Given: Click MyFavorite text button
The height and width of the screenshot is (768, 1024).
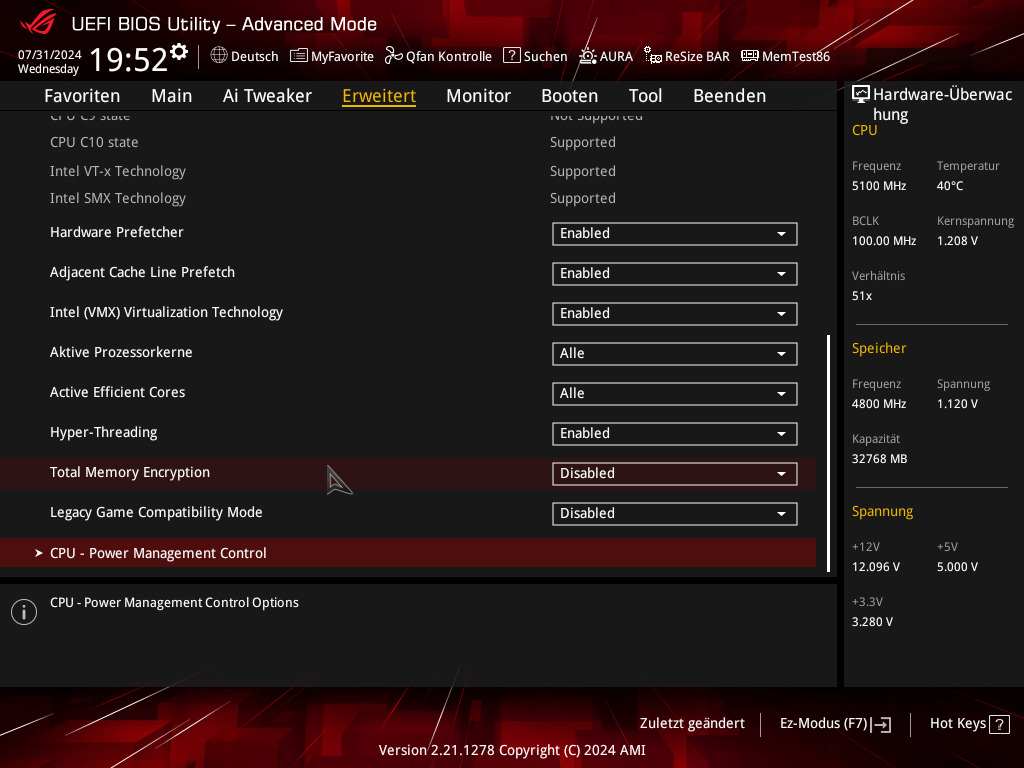Looking at the screenshot, I should (x=342, y=56).
